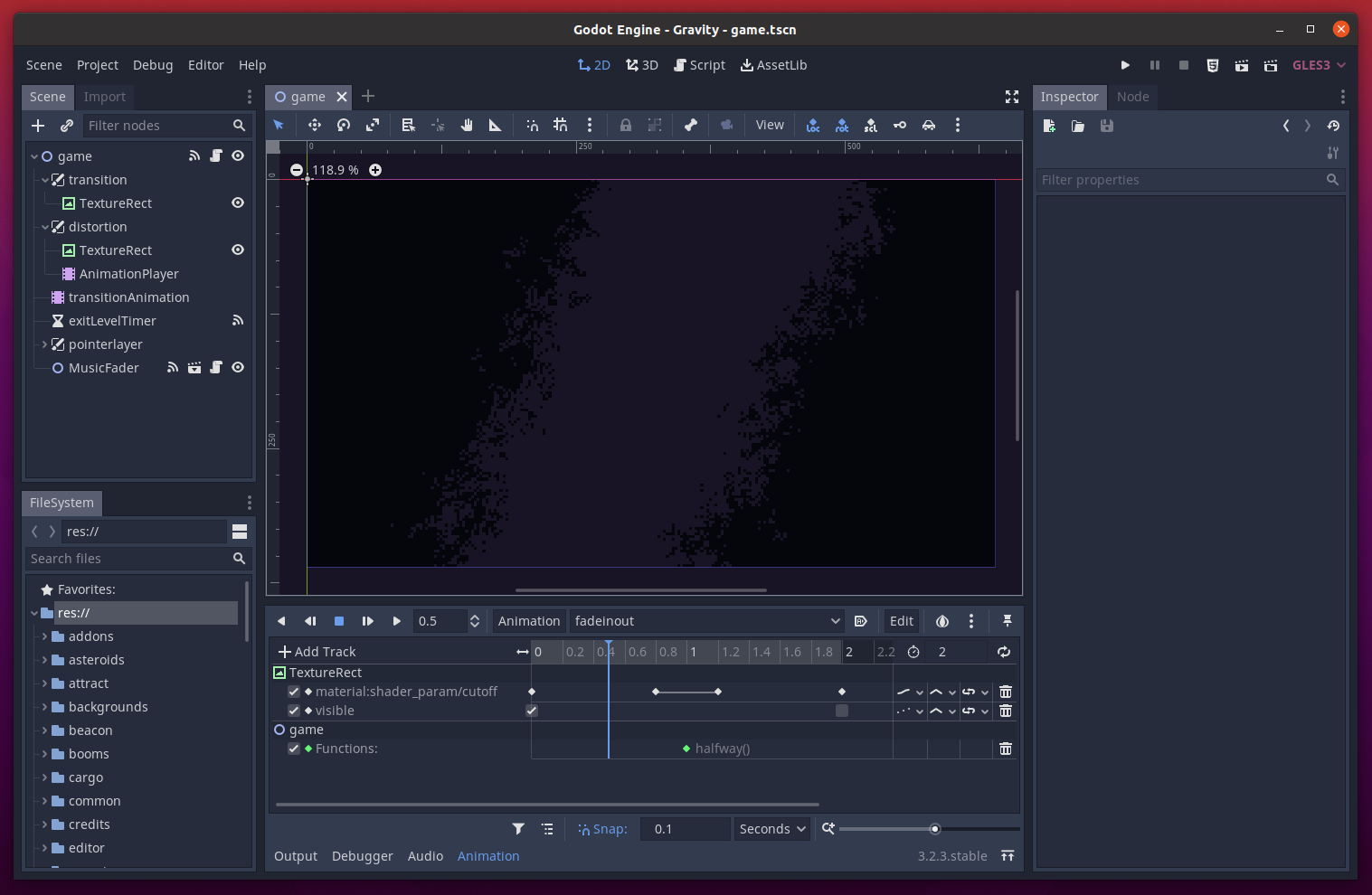Image resolution: width=1372 pixels, height=895 pixels.
Task: Adjust the animation timeline zoom slider
Action: [934, 828]
